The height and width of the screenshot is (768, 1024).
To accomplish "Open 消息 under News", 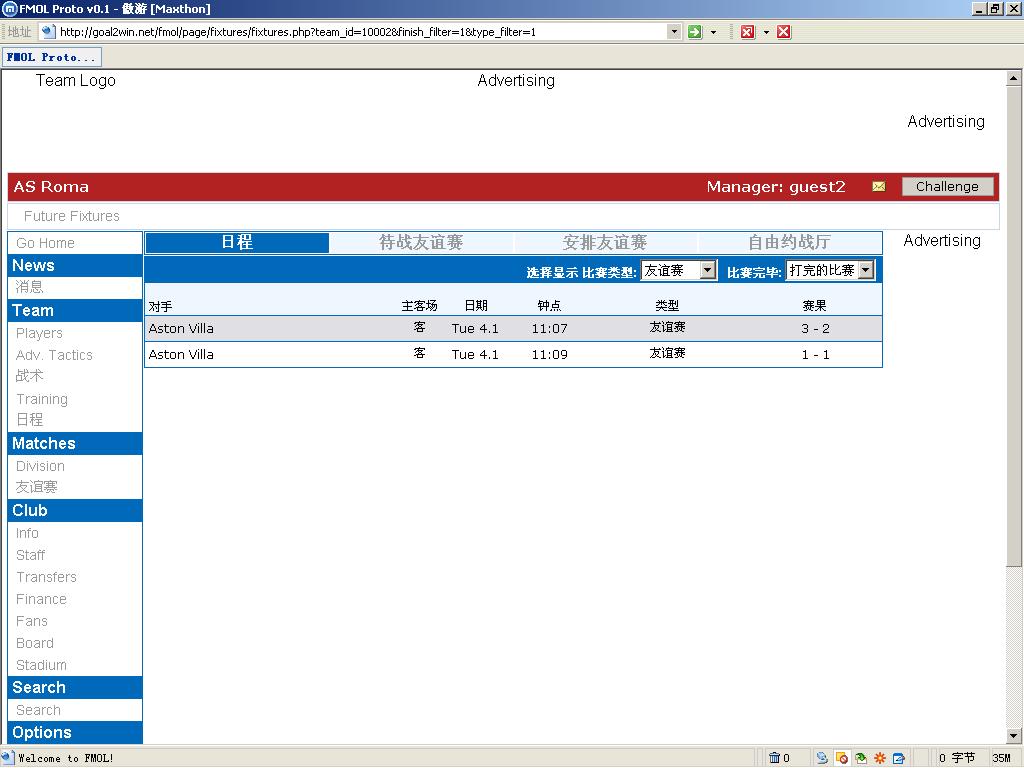I will [x=29, y=287].
